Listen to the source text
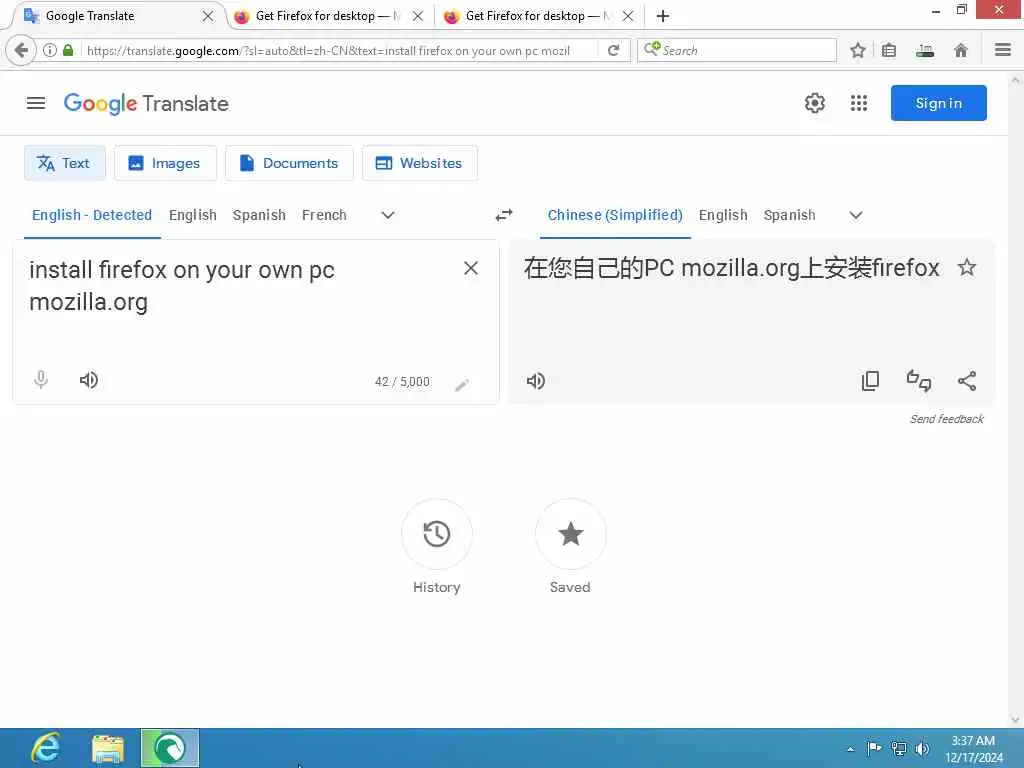Viewport: 1024px width, 768px height. click(89, 380)
